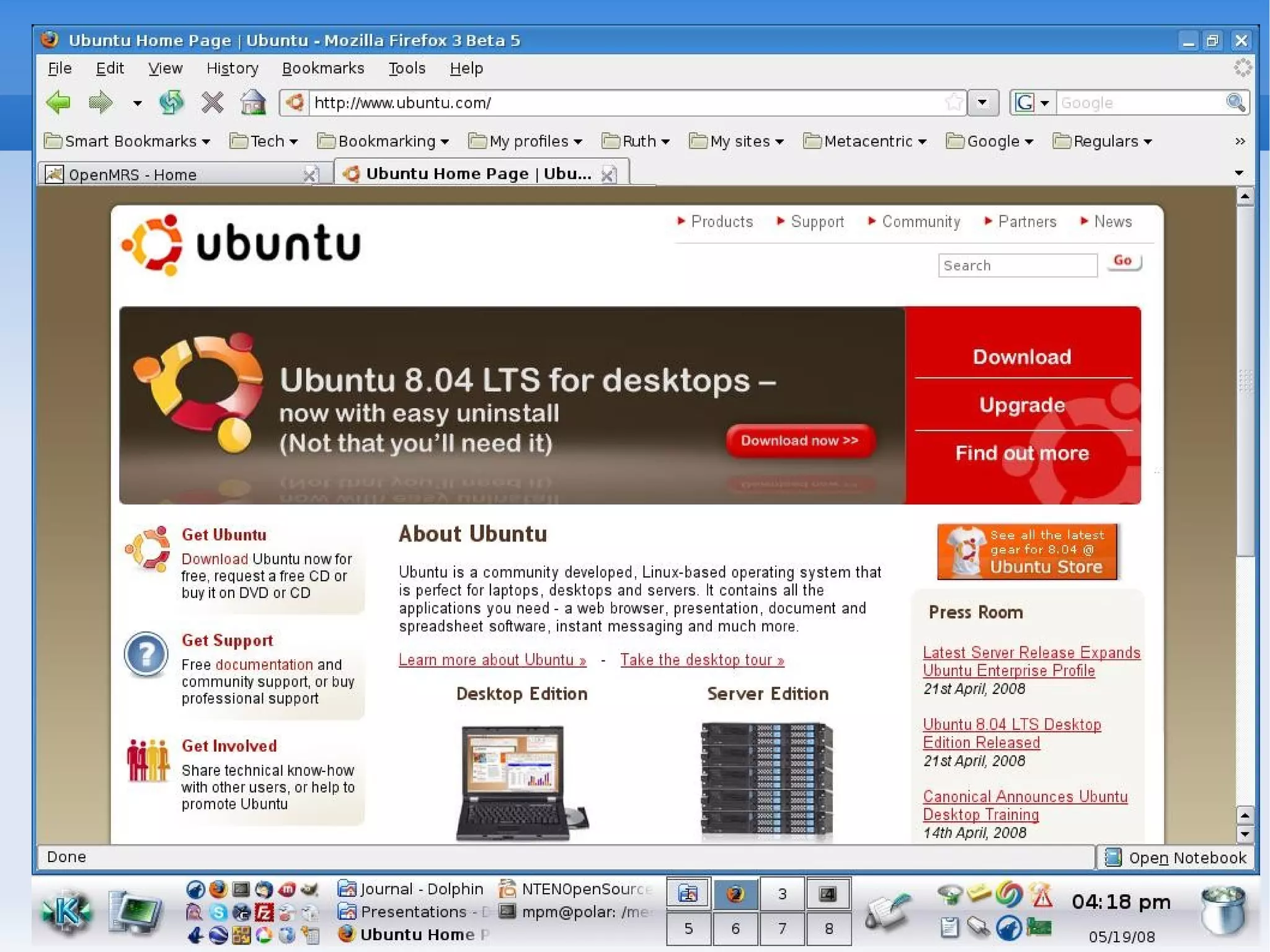Screen dimensions: 1270x952
Task: Click the Stop loading X icon
Action: 212,102
